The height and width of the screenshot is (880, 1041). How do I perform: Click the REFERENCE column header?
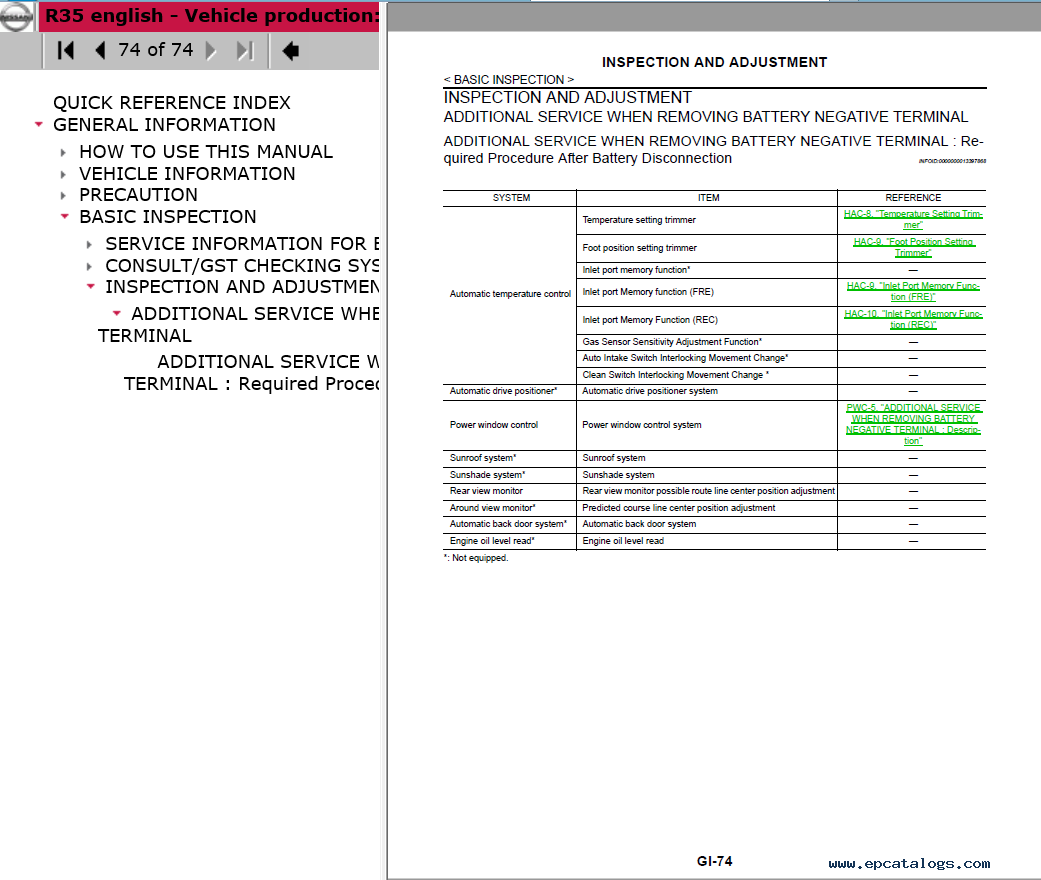pos(913,198)
